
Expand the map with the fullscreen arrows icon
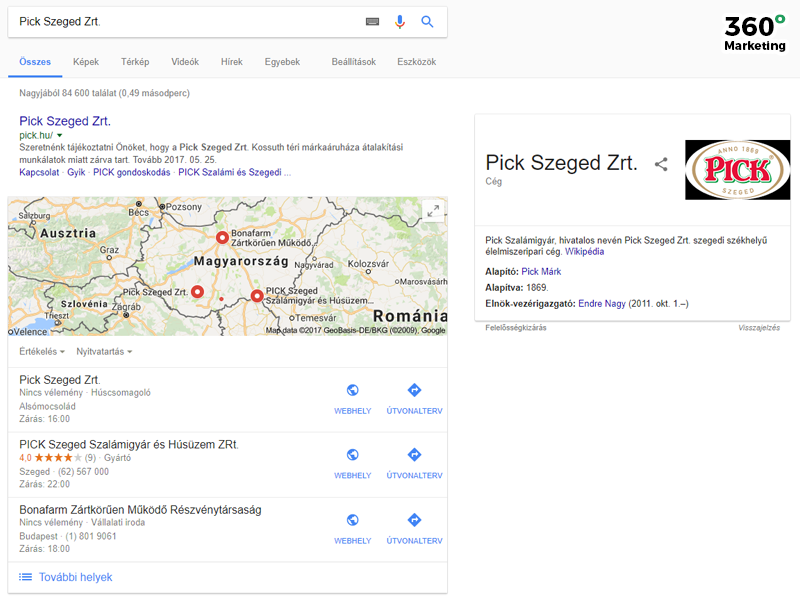point(433,210)
